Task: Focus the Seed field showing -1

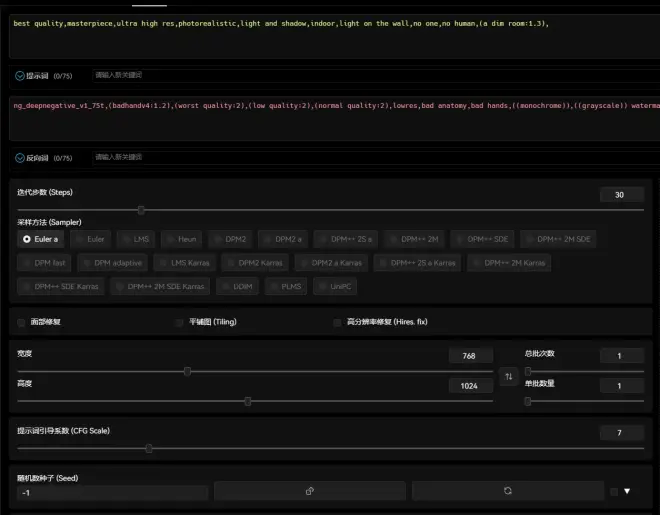Action: [113, 493]
